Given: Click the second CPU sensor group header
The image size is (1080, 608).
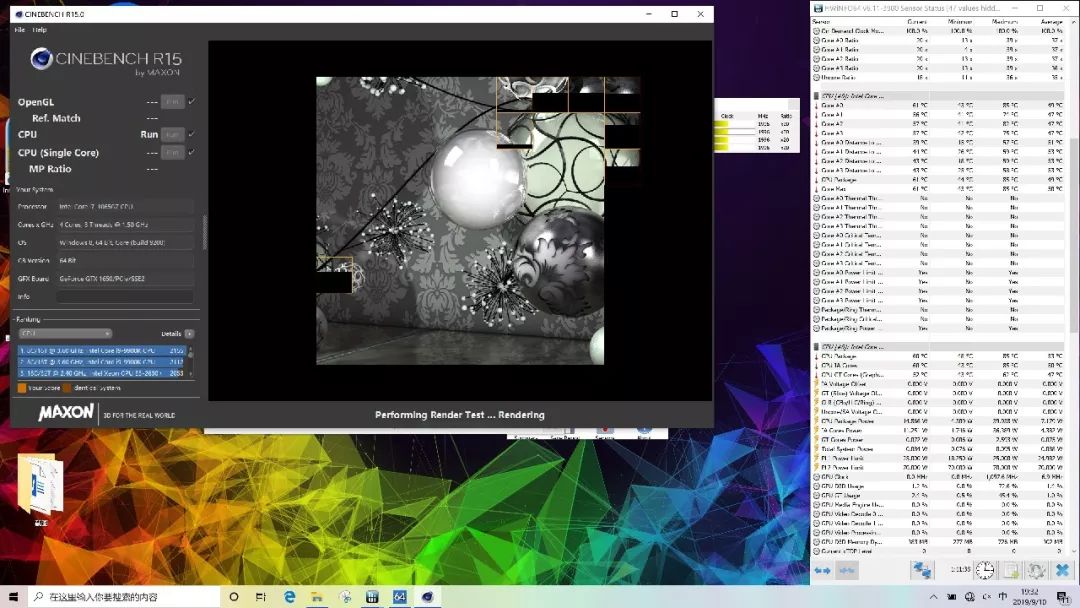Looking at the screenshot, I should coord(939,347).
